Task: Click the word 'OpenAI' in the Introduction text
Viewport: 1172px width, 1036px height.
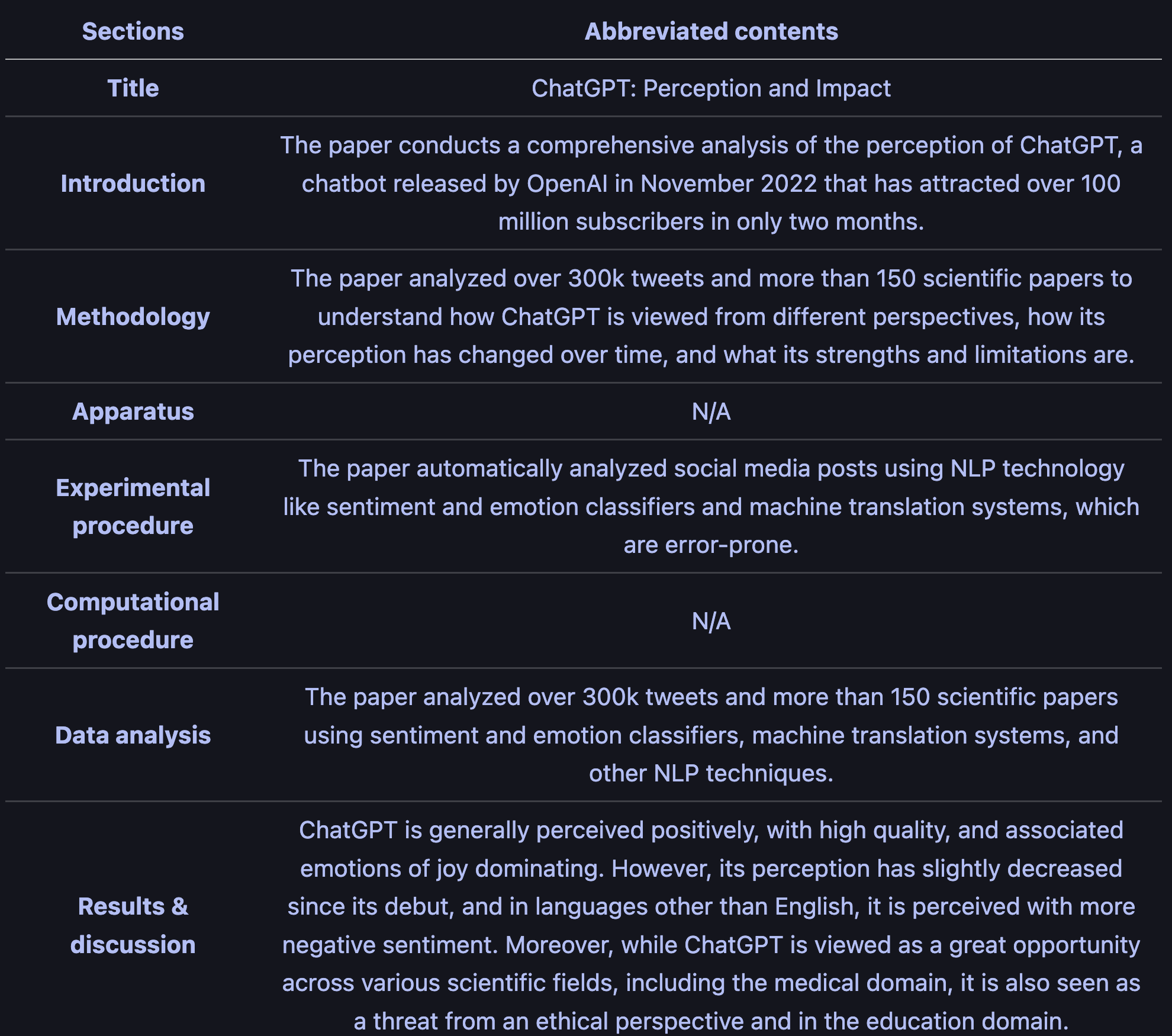Action: click(566, 184)
